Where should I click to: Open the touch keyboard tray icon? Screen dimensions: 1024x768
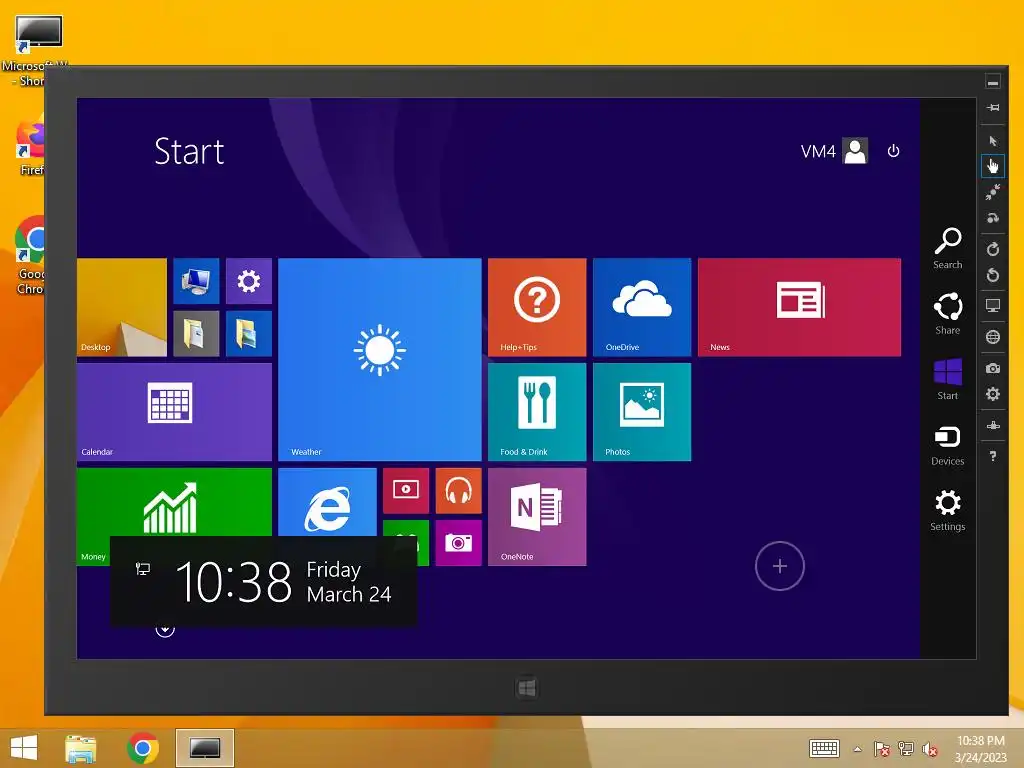(824, 748)
